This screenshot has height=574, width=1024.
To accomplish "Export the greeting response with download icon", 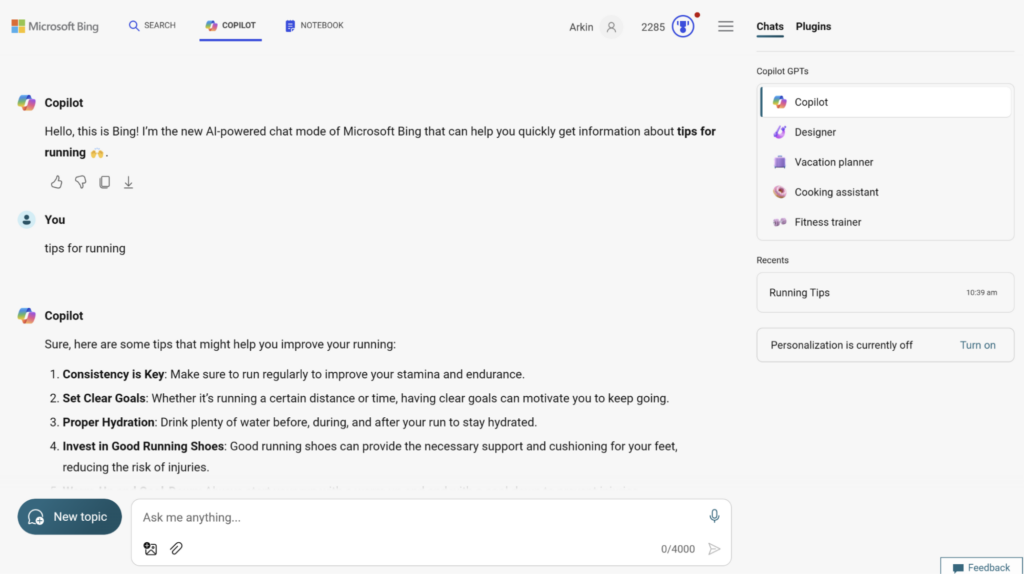I will coord(129,182).
